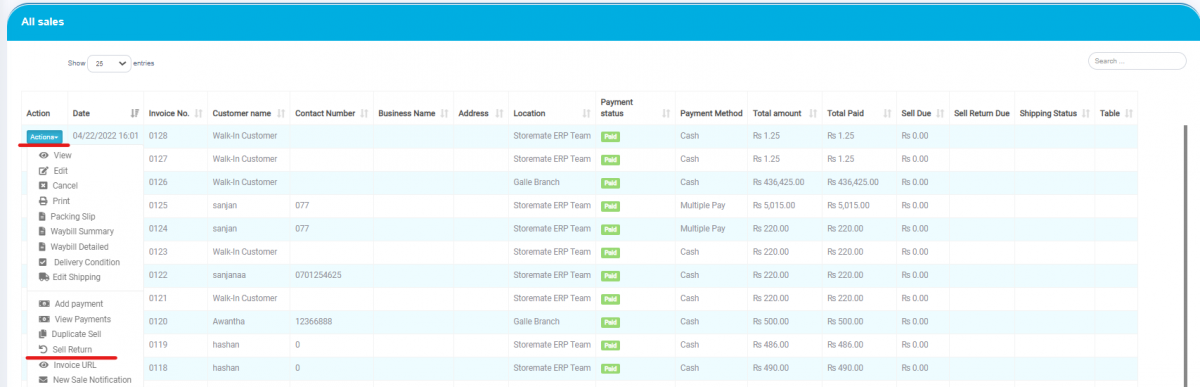Click the copy icon beside Duplicate Sell
The image size is (1200, 387).
(x=43, y=333)
